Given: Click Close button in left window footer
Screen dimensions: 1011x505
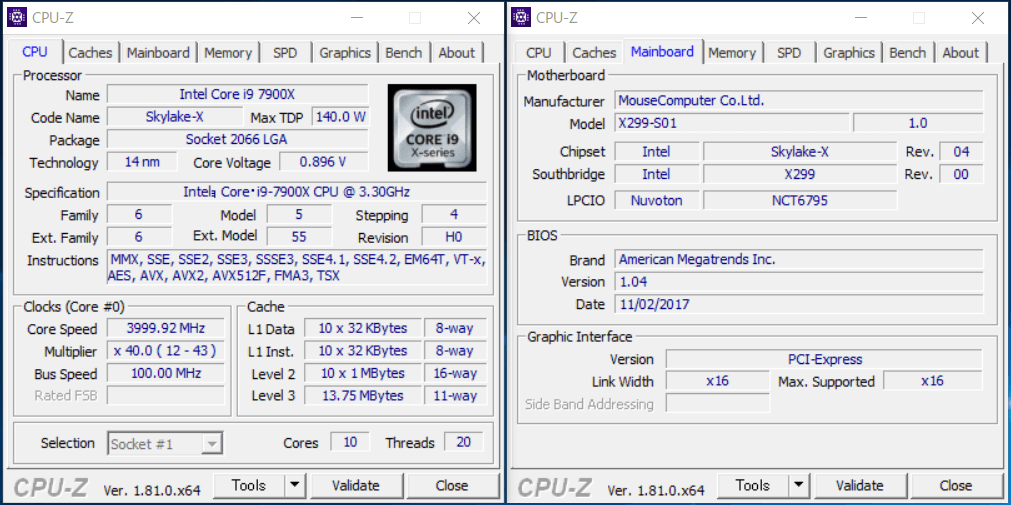Looking at the screenshot, I should 452,485.
